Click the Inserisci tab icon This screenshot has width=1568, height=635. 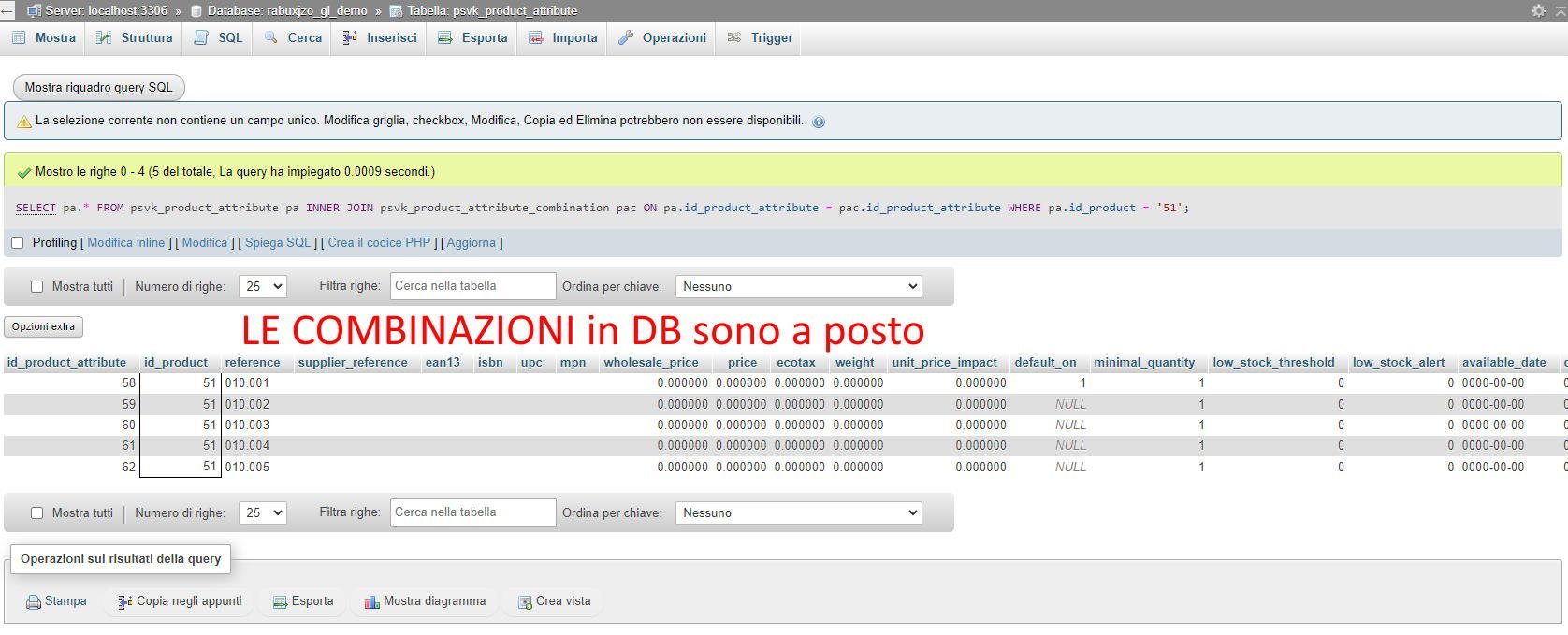(x=350, y=37)
